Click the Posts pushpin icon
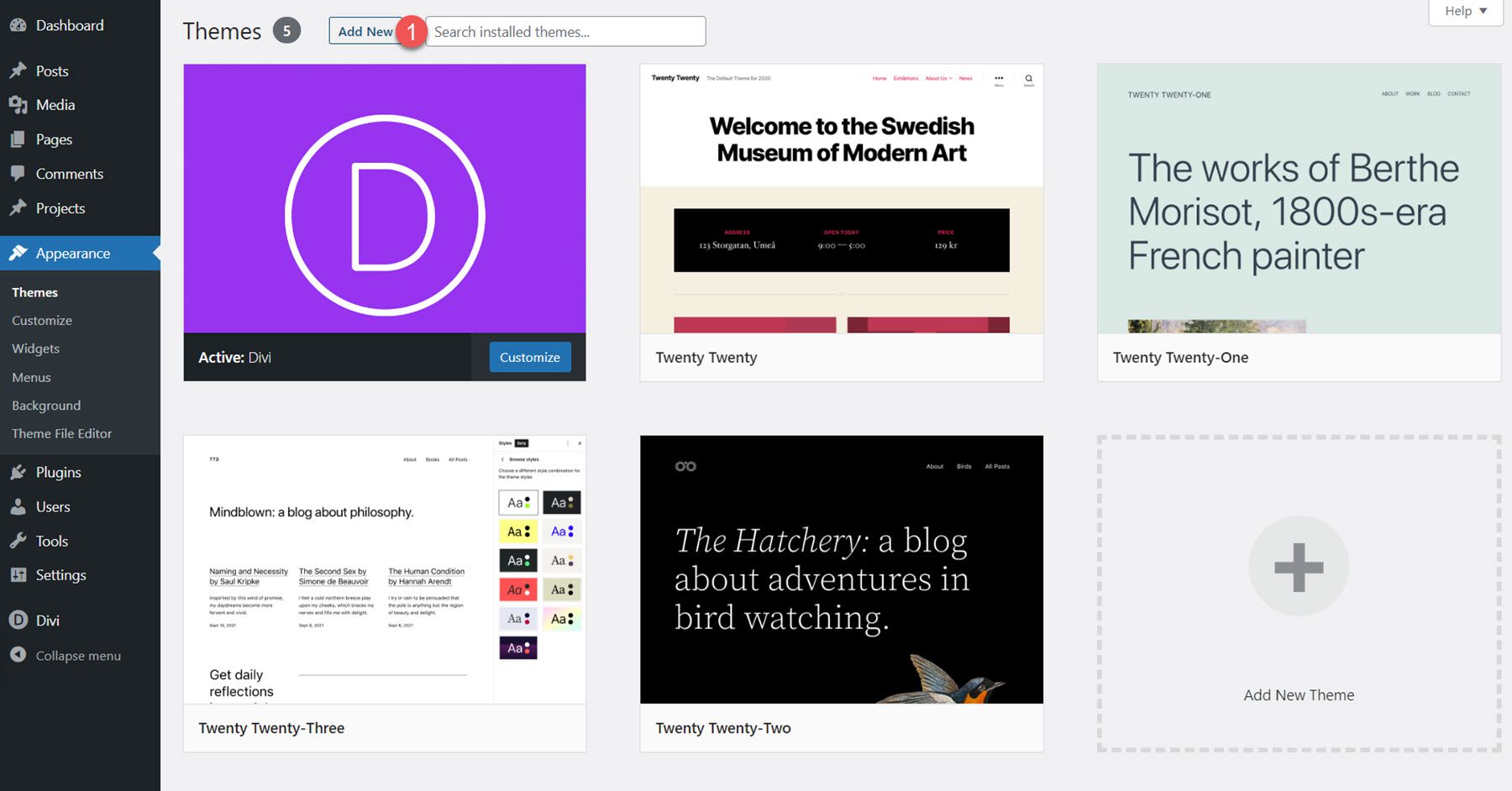The image size is (1512, 791). (x=18, y=71)
